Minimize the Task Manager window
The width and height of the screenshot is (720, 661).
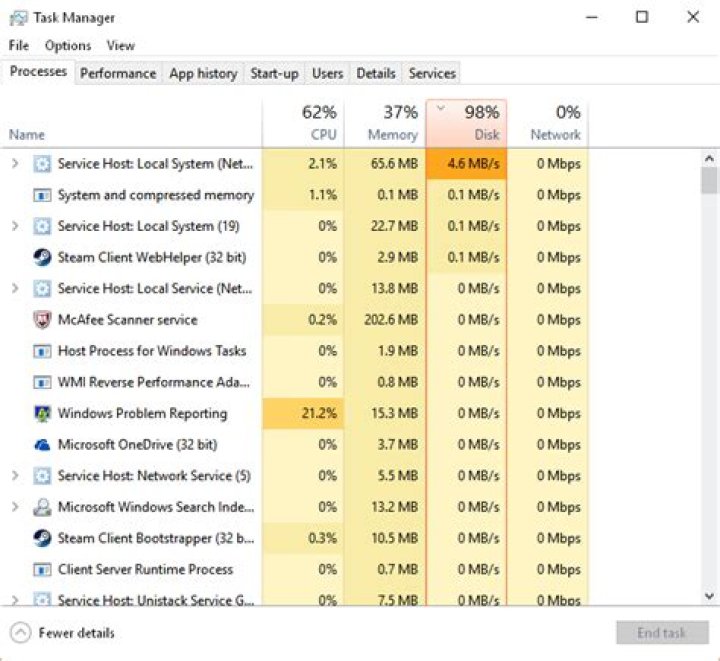592,17
